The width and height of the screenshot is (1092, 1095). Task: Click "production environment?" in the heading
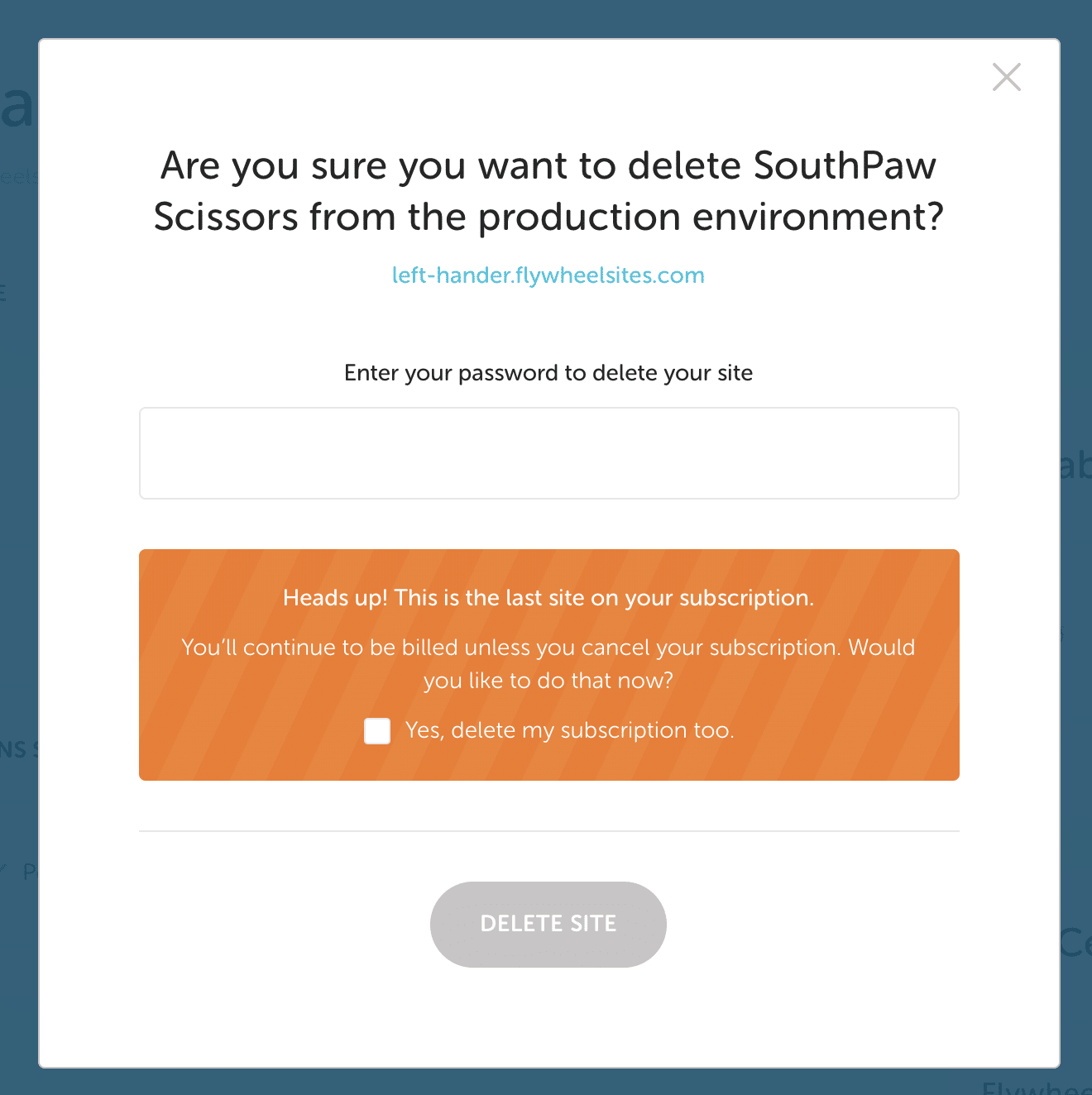tap(711, 218)
